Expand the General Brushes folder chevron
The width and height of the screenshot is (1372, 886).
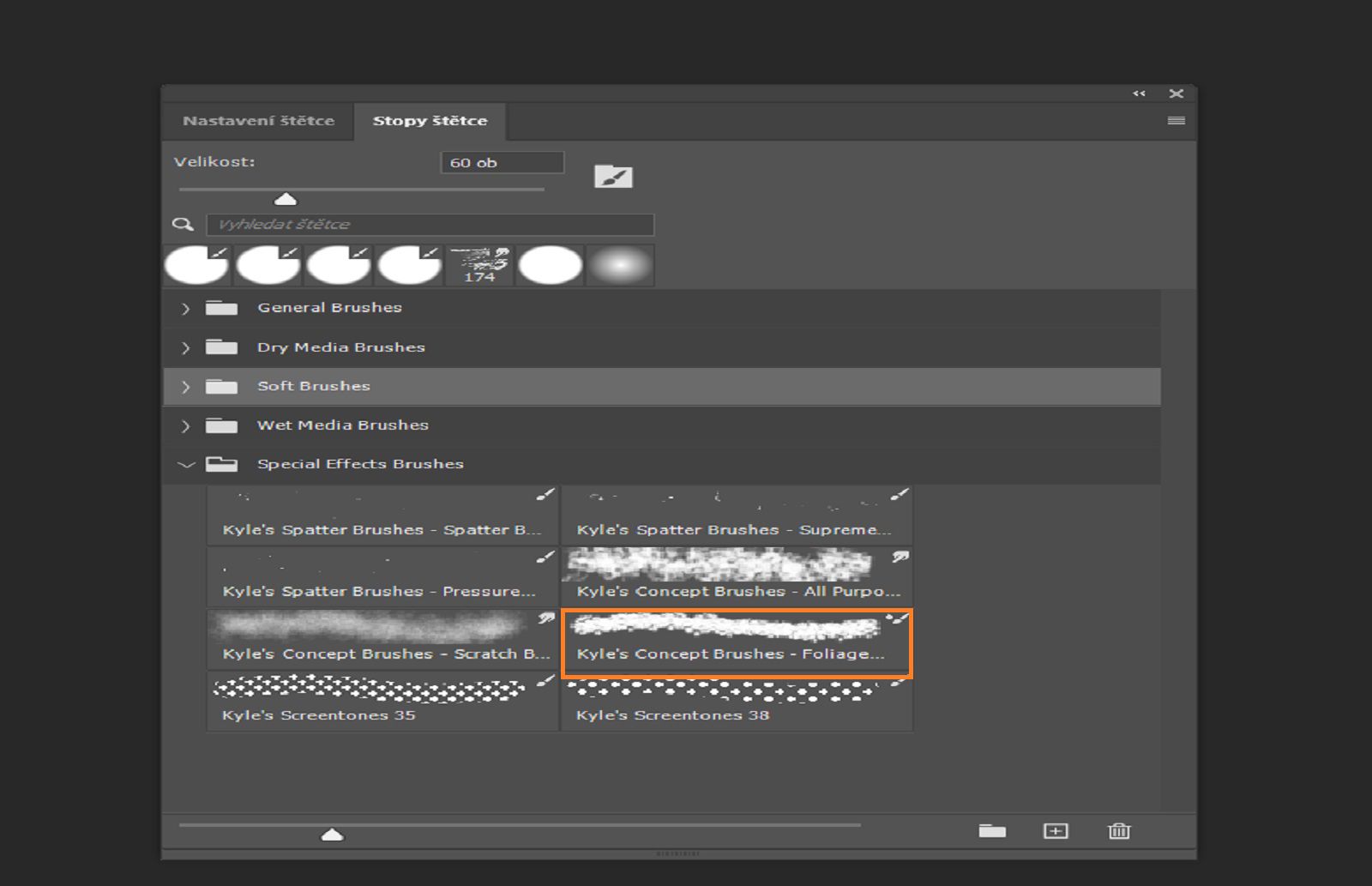point(185,309)
